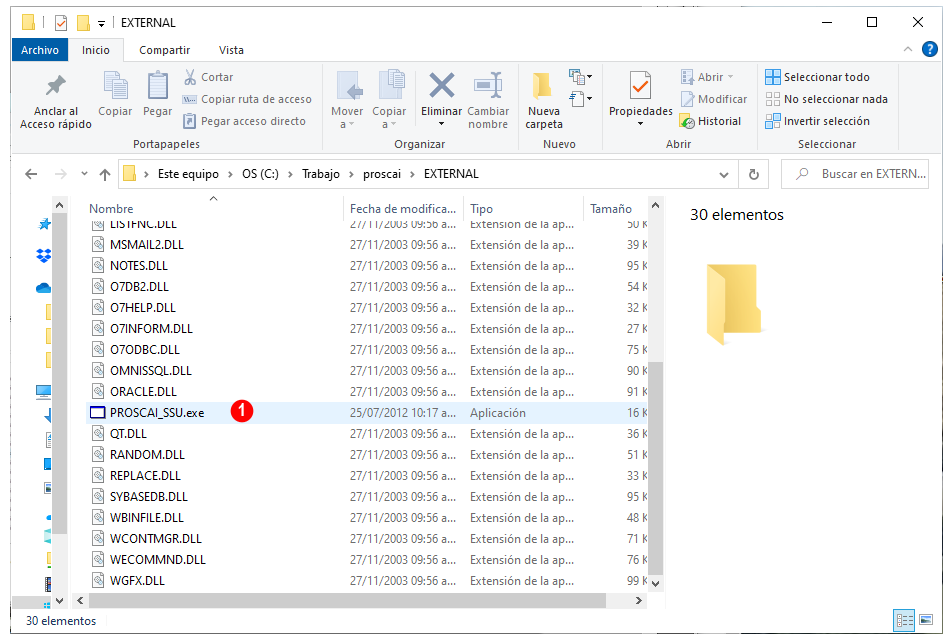Click Properties checkmark icon in title bar
Viewport: 951px width, 641px height.
(61, 23)
